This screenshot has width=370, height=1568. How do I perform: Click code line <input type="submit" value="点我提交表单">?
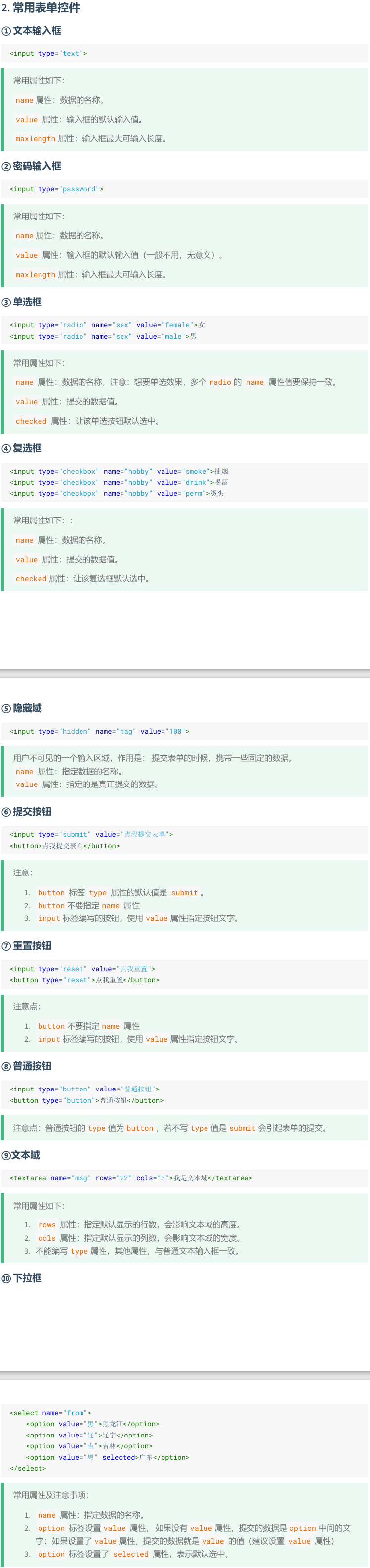tap(91, 834)
